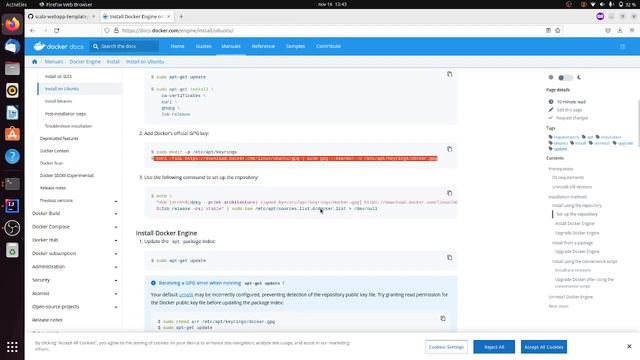640x360 pixels.
Task: Open OBS Studio from the dock
Action: [12, 228]
